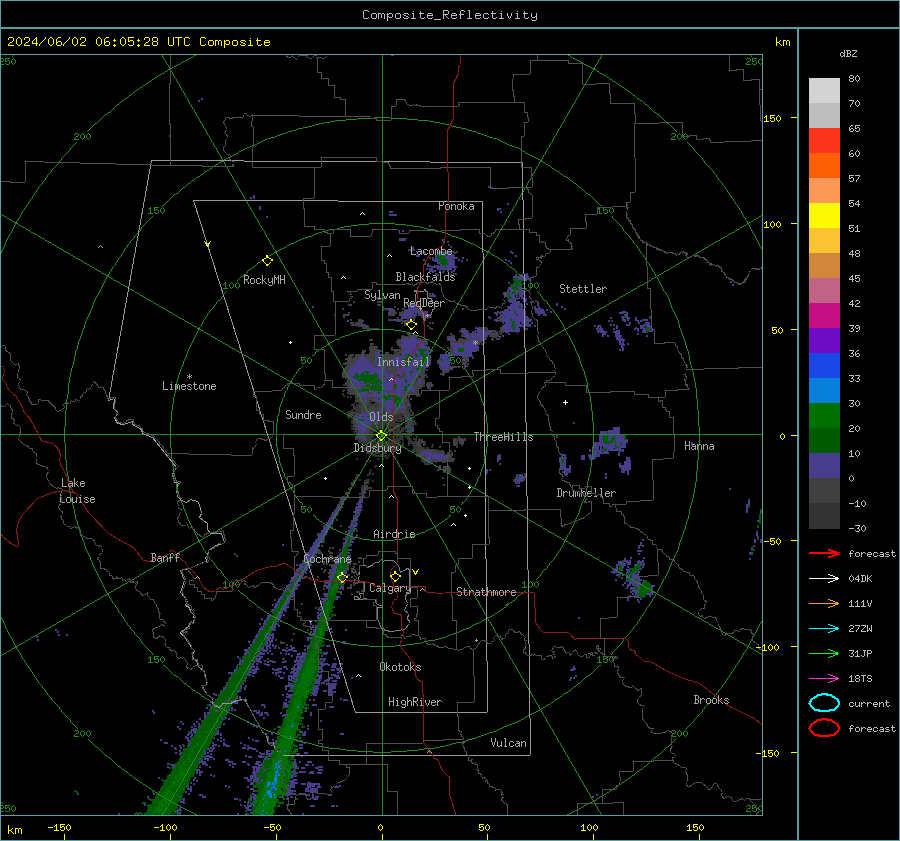Select the green 30 dBZ color swatch
Viewport: 900px width, 841px height.
824,416
